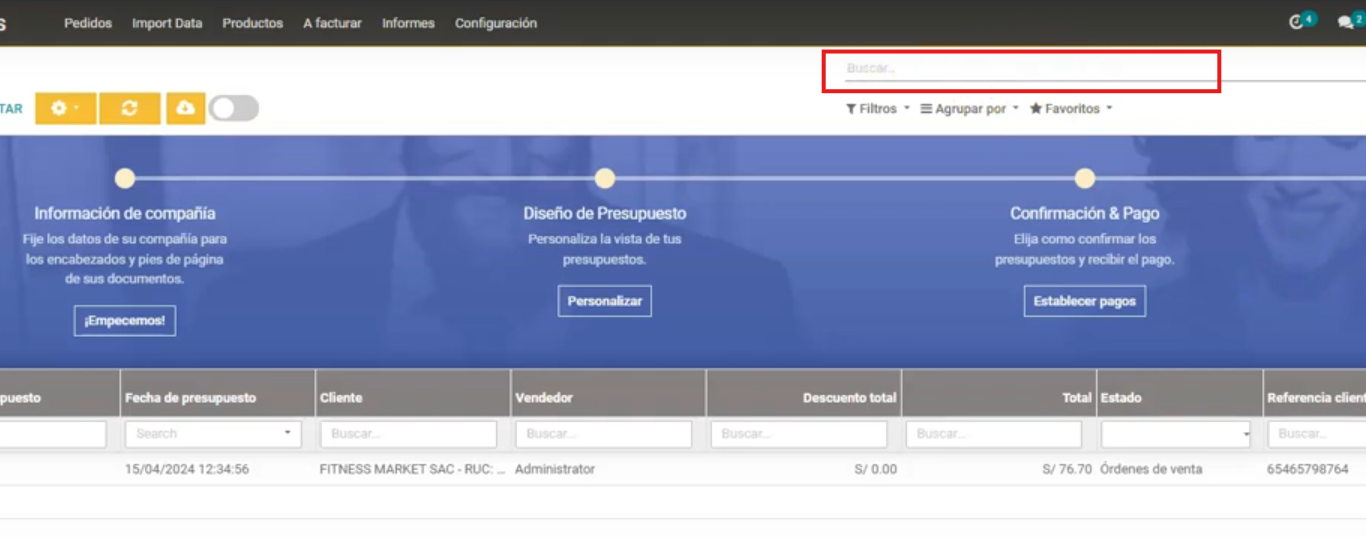Image resolution: width=1366 pixels, height=537 pixels.
Task: Open the activities clock icon
Action: pyautogui.click(x=1297, y=22)
